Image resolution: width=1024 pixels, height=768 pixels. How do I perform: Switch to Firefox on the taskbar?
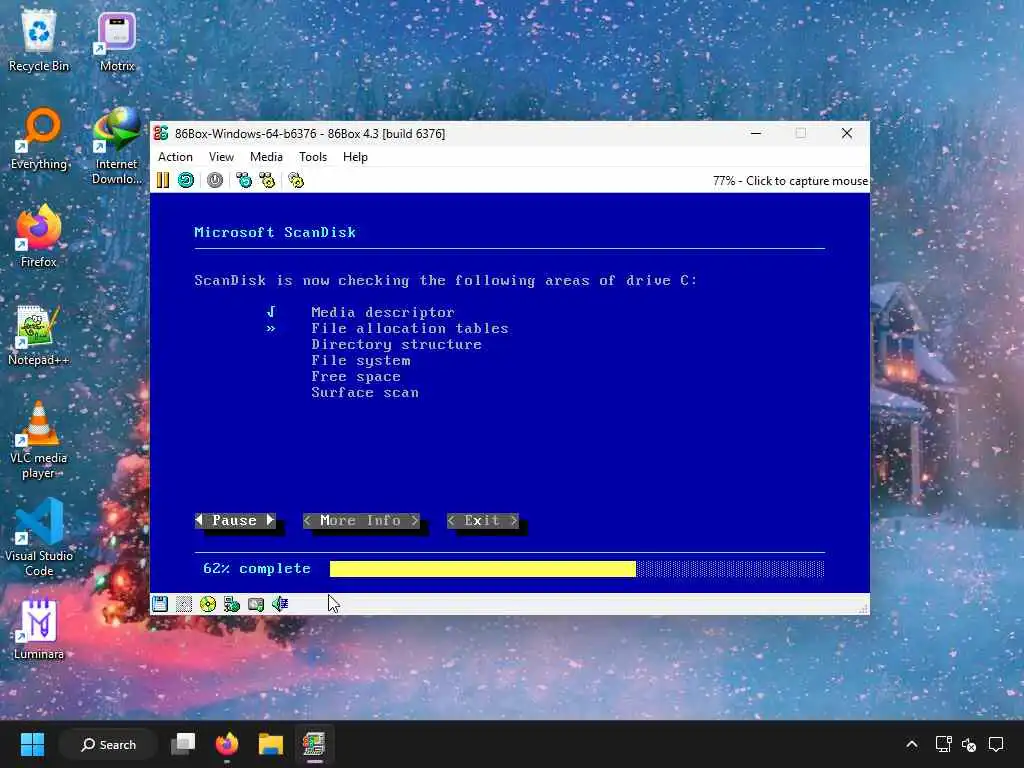pos(227,744)
